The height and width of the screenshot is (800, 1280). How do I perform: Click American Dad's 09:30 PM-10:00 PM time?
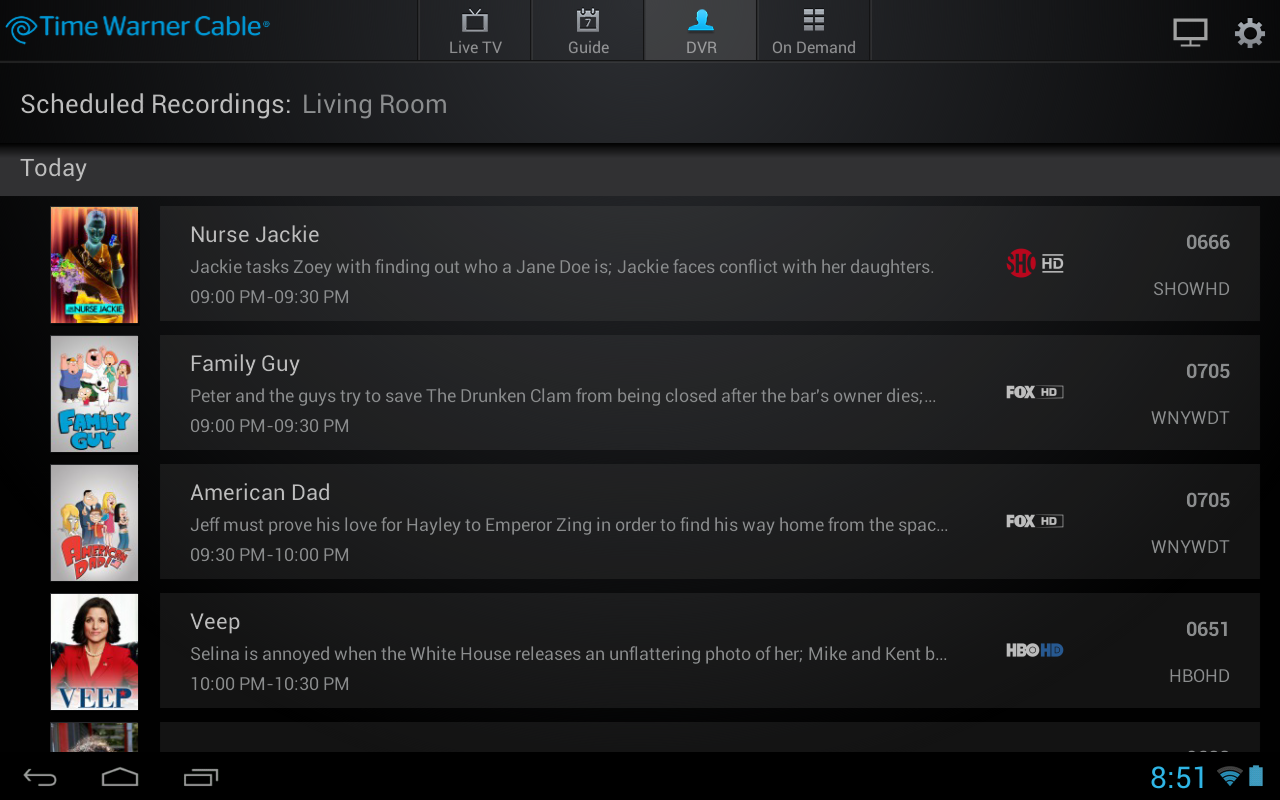pos(270,555)
